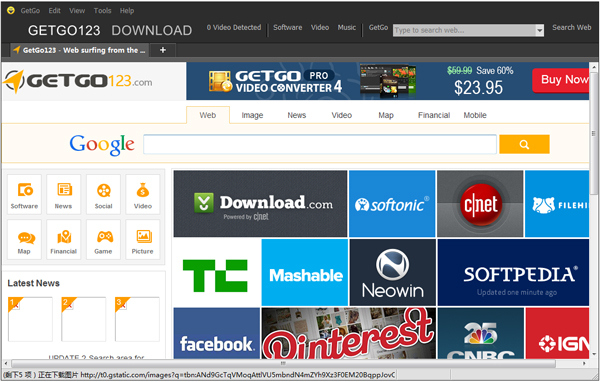The image size is (600, 382).
Task: Open the Video toolbar link
Action: (x=320, y=28)
